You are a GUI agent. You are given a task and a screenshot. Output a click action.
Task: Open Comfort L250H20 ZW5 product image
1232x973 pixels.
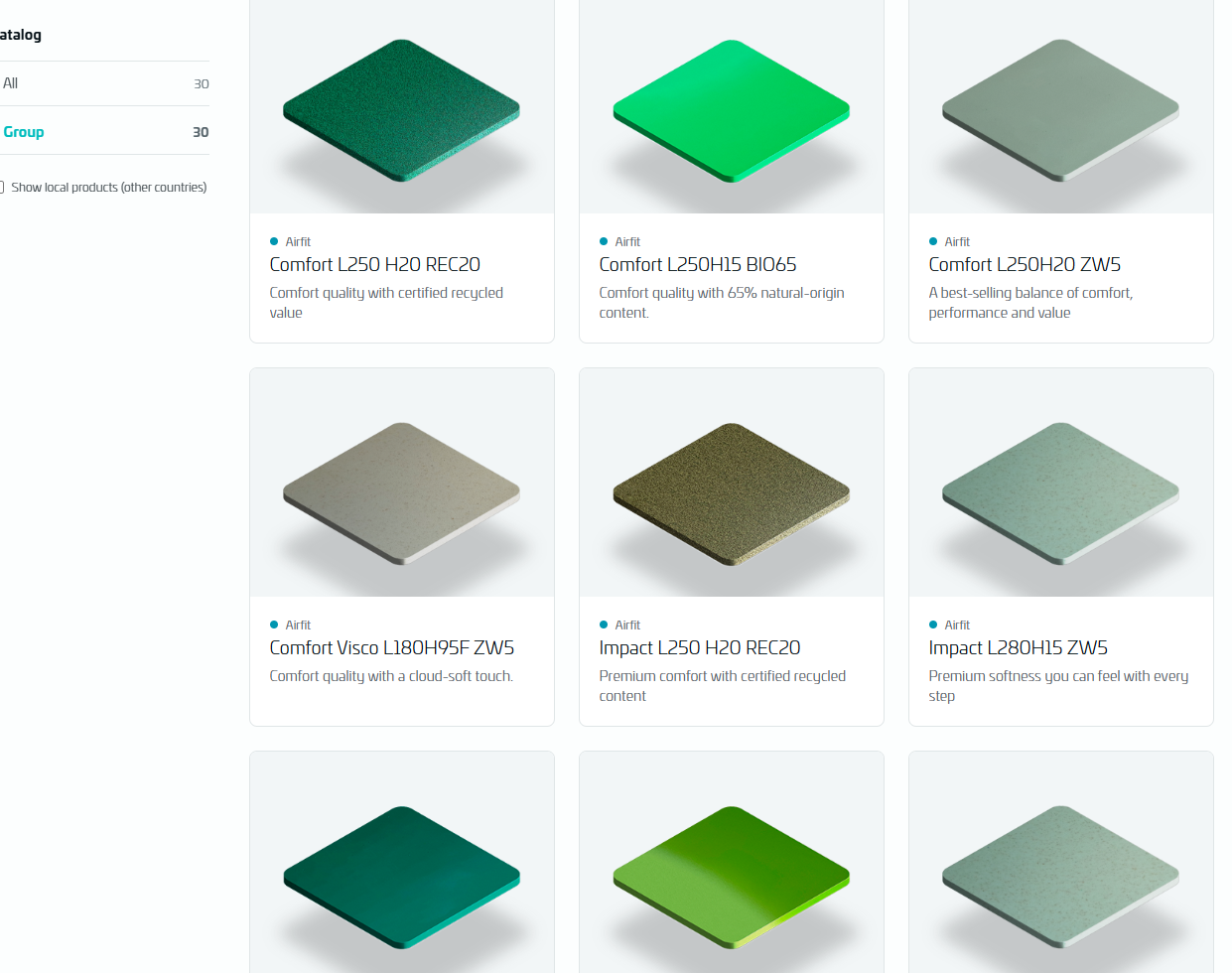pos(1061,106)
